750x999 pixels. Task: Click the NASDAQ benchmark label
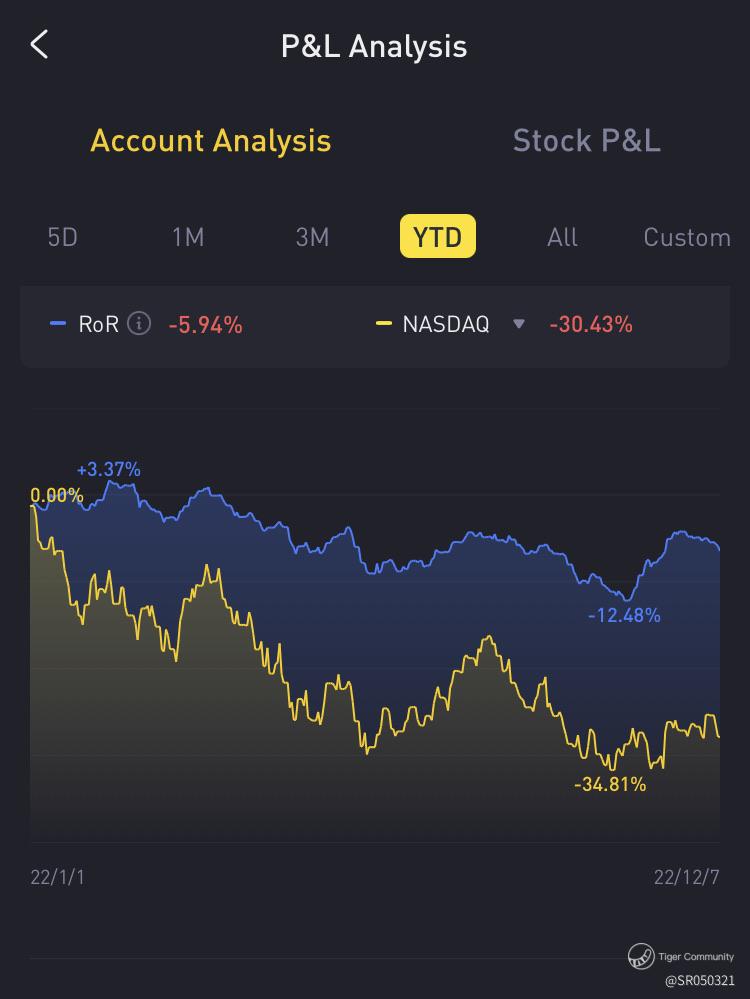(x=446, y=324)
